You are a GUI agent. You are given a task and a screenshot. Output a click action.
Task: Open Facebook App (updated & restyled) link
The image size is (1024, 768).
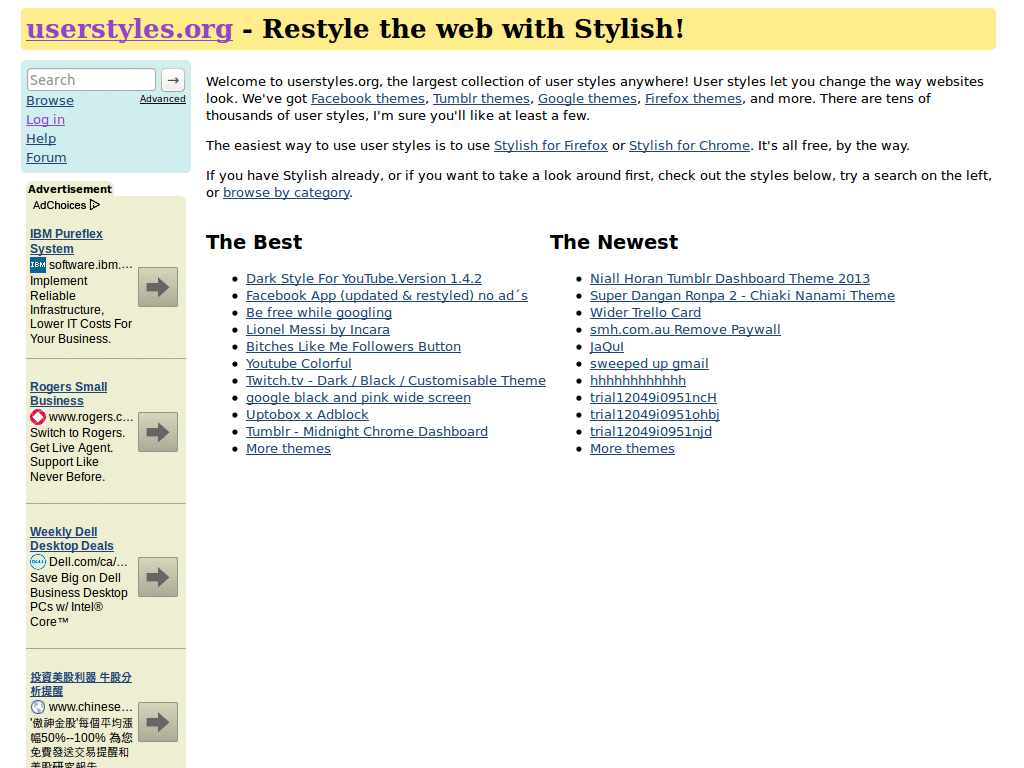[x=387, y=296]
